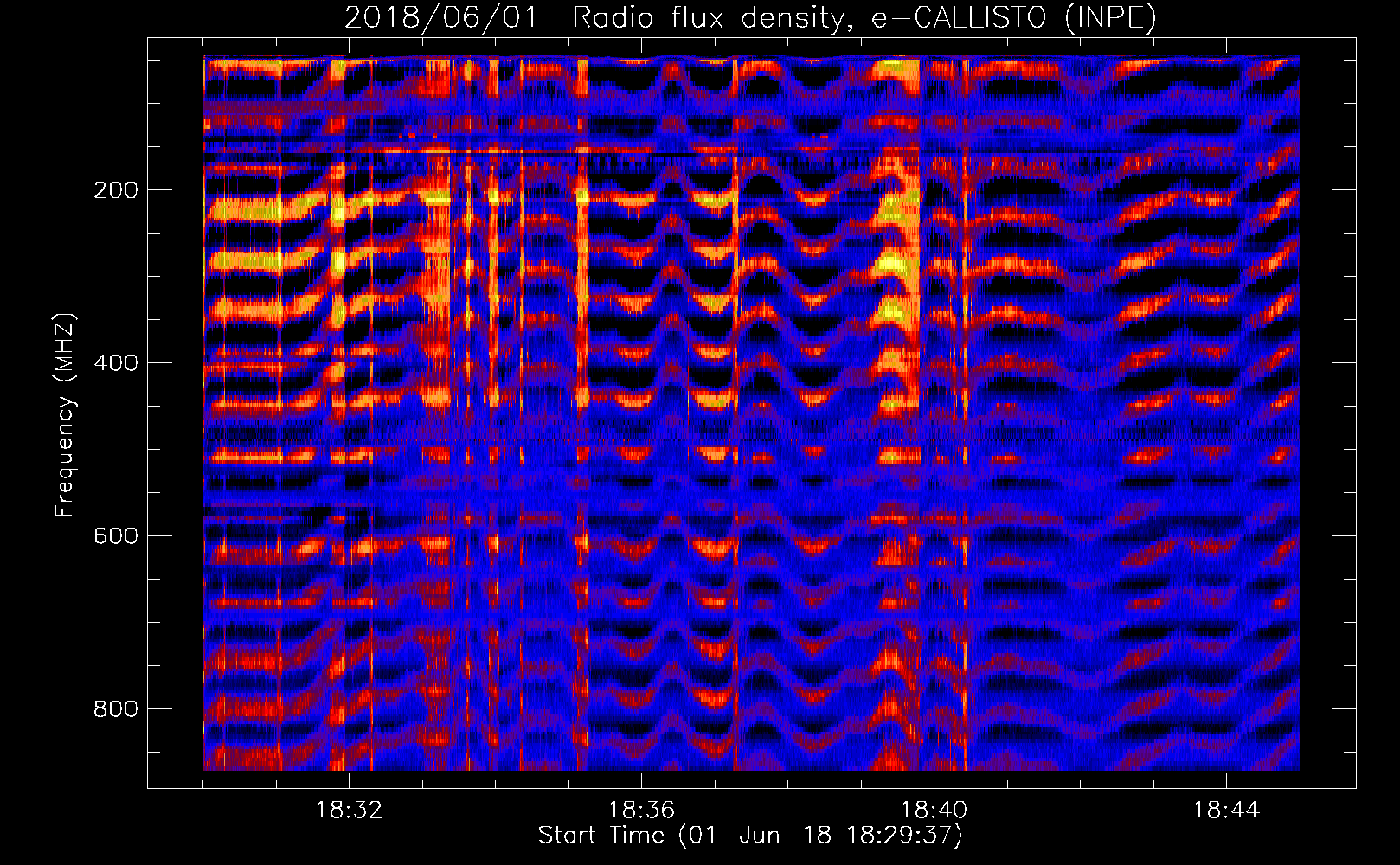
Task: Click the 18:40 time tick label
Action: click(934, 811)
